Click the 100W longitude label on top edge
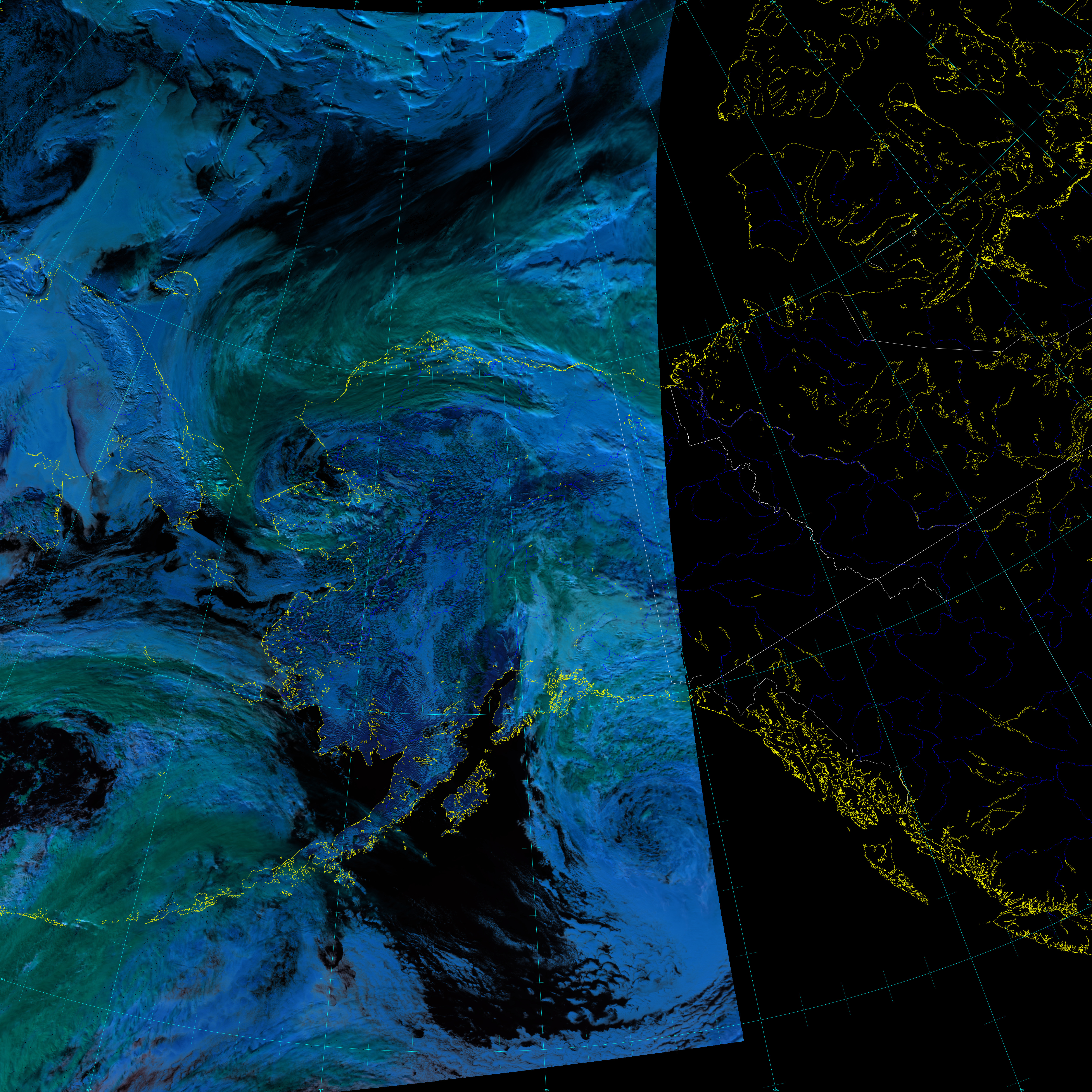 pyautogui.click(x=885, y=2)
